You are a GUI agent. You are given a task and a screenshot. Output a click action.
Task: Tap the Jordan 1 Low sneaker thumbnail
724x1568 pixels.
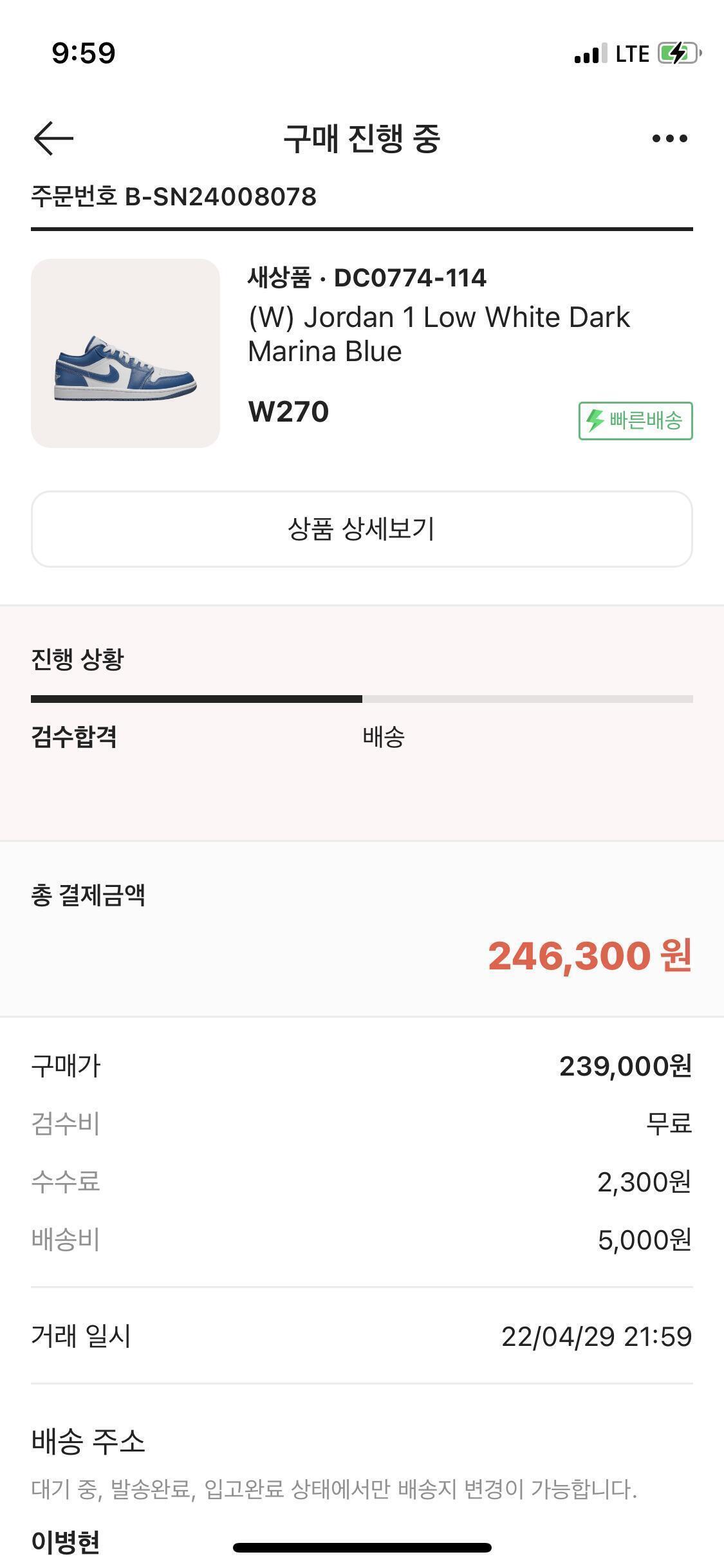[125, 353]
